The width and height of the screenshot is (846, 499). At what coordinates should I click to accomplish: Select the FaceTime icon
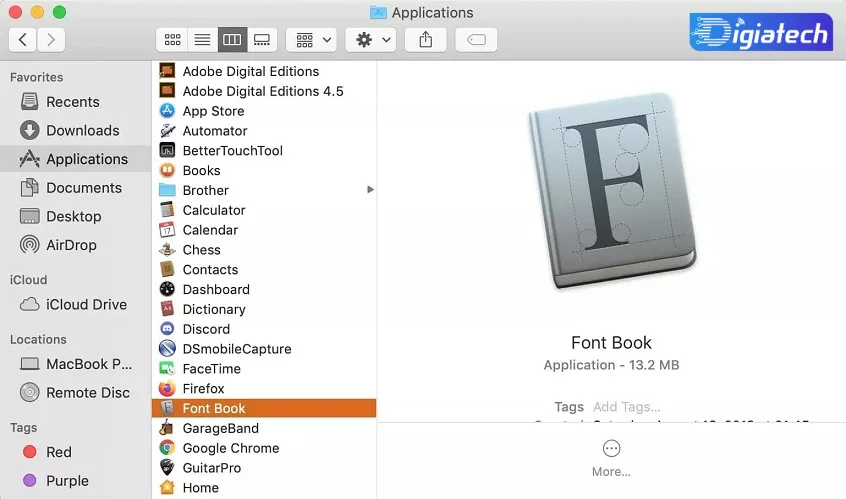point(167,368)
